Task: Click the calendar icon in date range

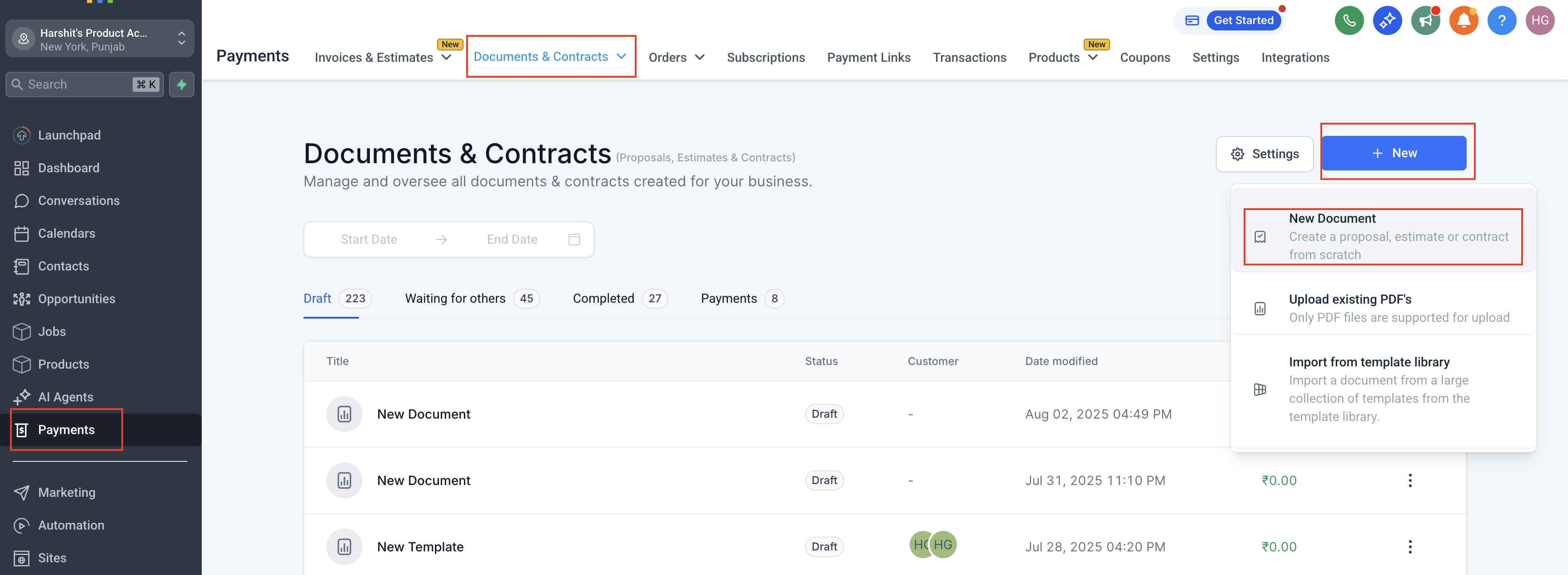Action: (573, 240)
